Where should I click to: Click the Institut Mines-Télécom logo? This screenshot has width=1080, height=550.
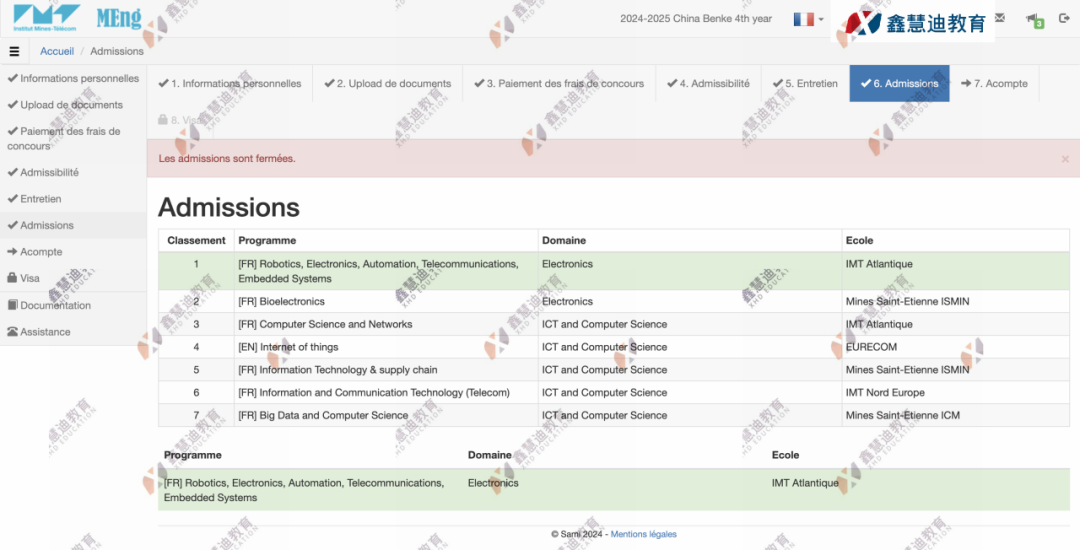pos(46,18)
